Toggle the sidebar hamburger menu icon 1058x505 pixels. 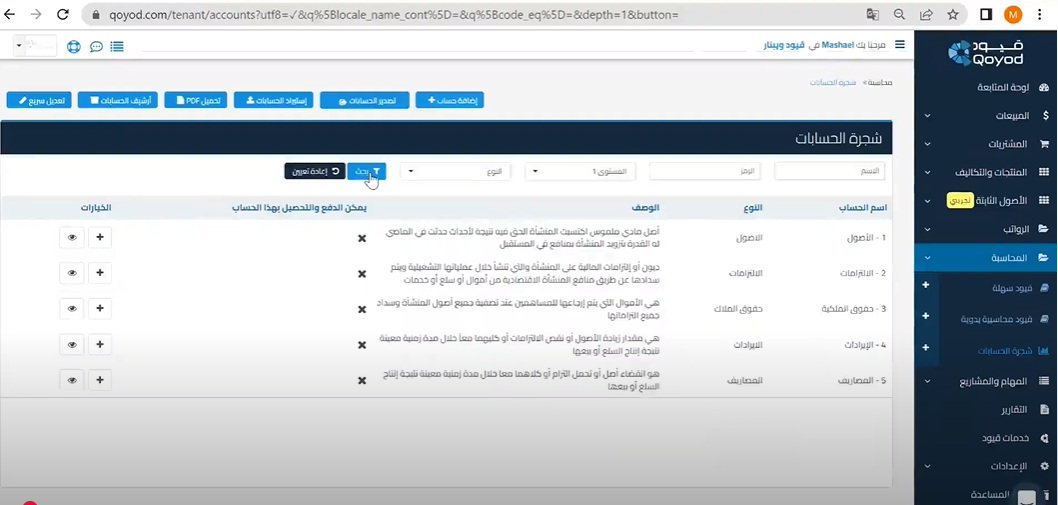click(x=899, y=45)
